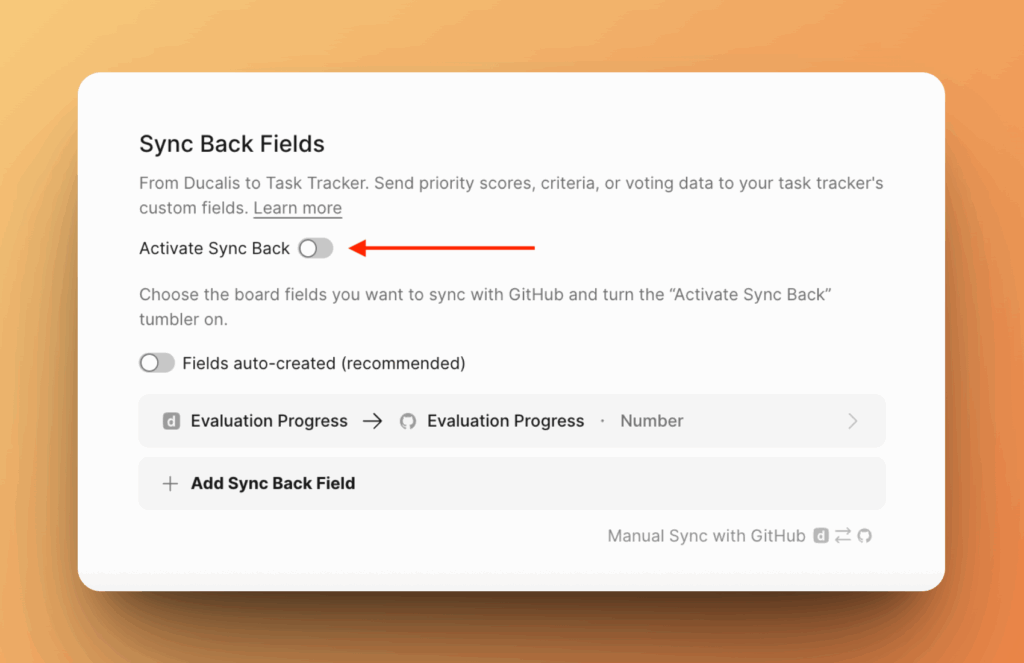Viewport: 1024px width, 663px height.
Task: Click the plus icon for adding a field
Action: tap(171, 483)
